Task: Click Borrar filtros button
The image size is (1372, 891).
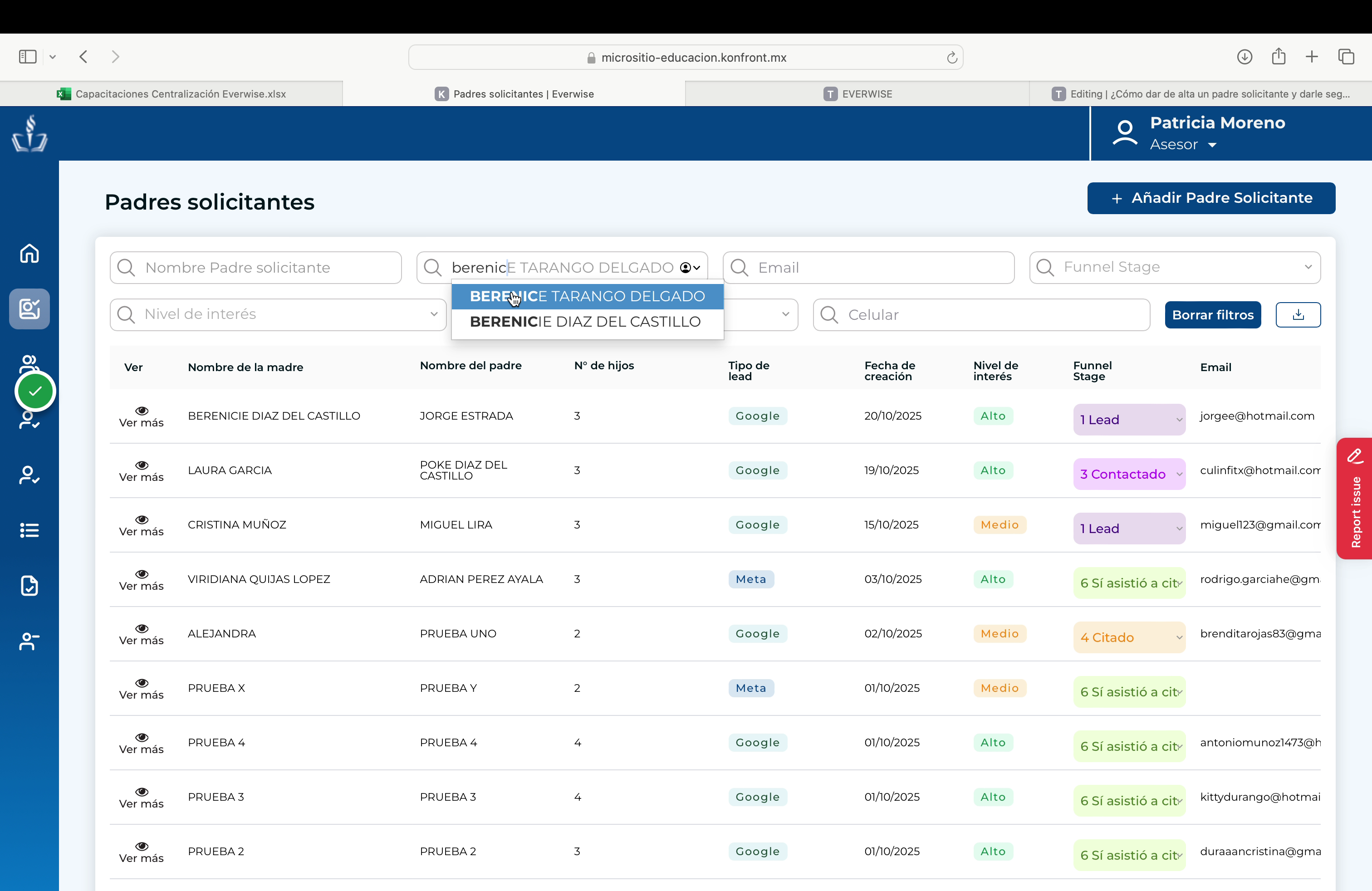Action: coord(1212,315)
